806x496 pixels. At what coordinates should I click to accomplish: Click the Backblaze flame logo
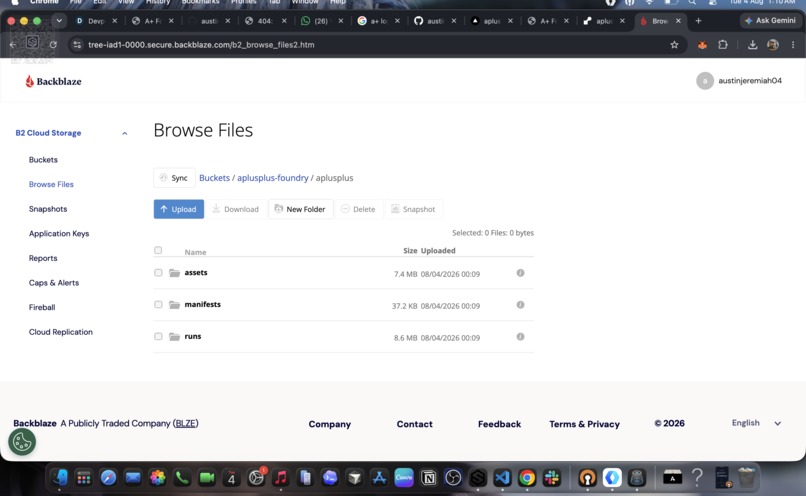29,81
